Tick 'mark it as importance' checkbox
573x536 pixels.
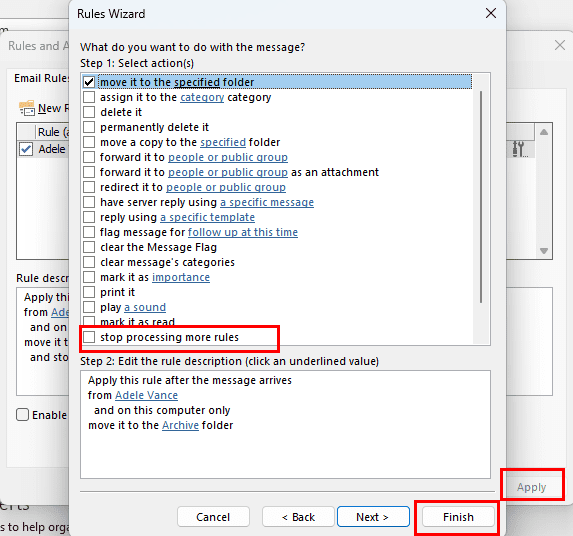pos(89,277)
